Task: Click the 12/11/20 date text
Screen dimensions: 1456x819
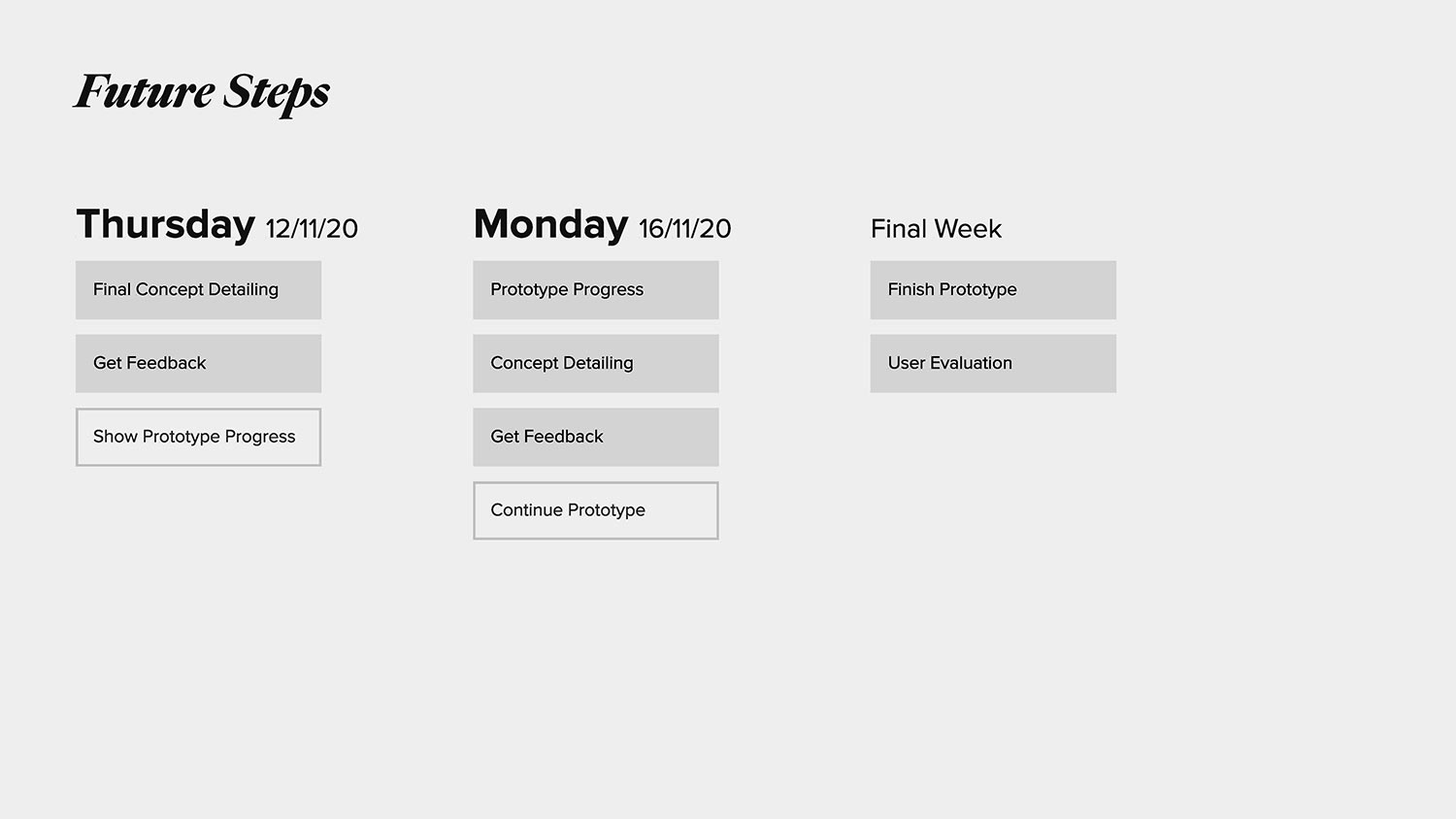Action: click(312, 229)
